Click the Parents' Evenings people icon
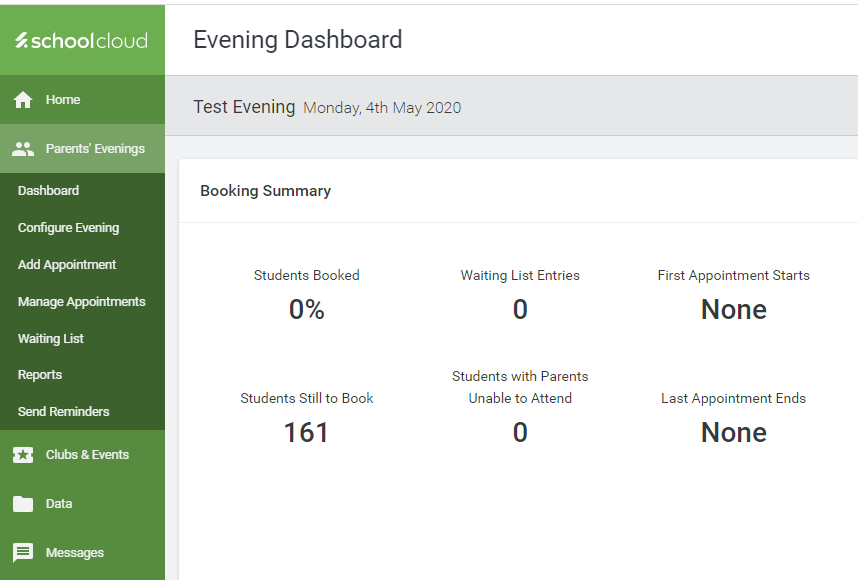Screen dimensions: 858x580 (23, 149)
